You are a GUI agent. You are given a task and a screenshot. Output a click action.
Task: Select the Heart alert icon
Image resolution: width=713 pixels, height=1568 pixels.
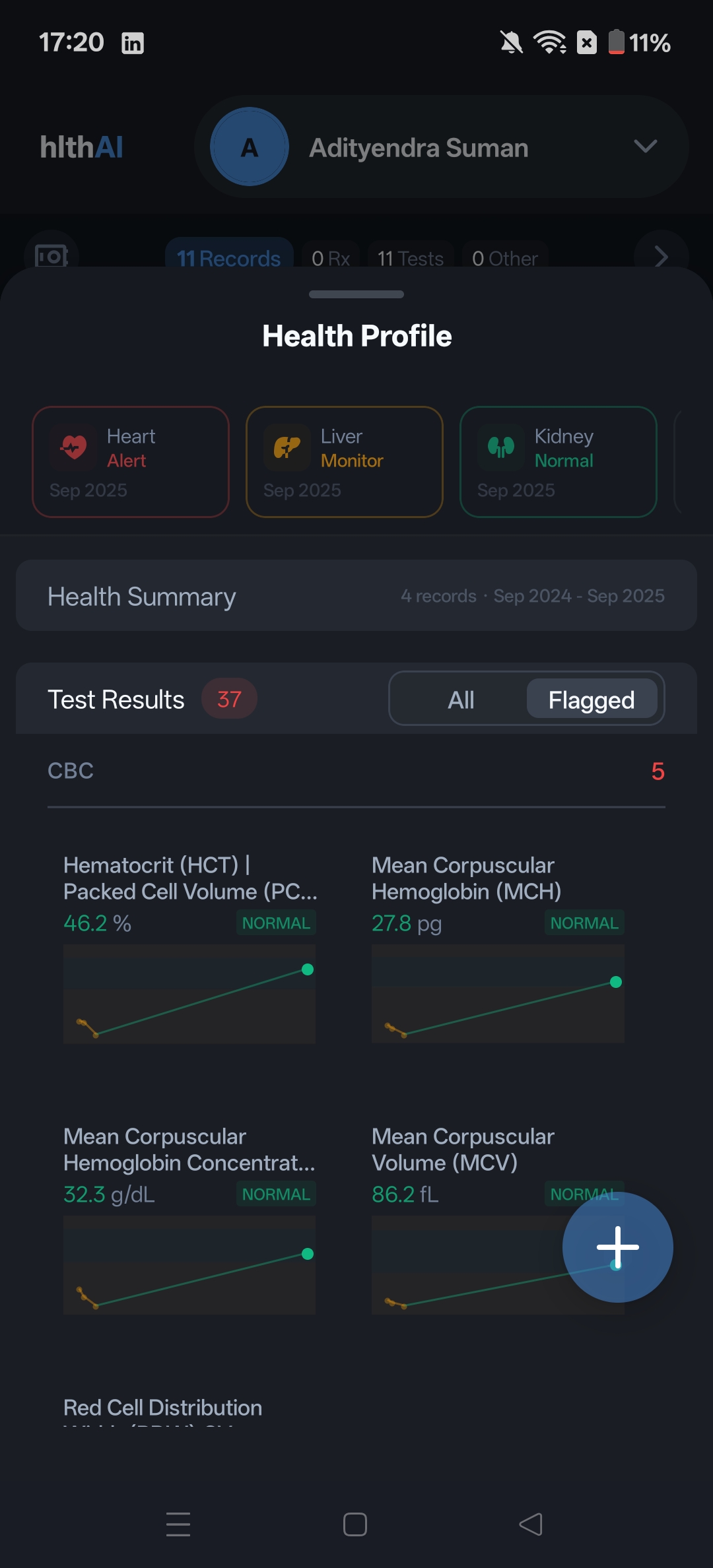74,447
